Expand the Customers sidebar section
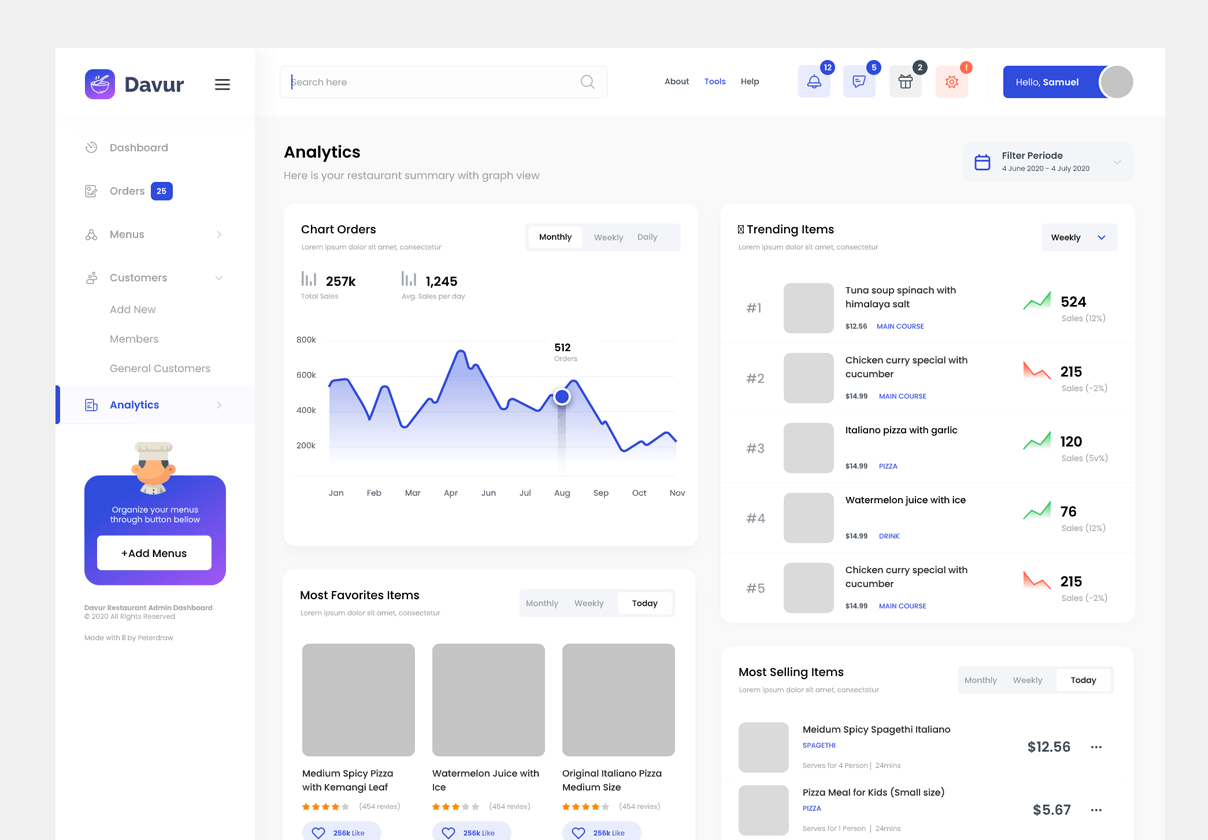Viewport: 1208px width, 840px height. pos(138,277)
